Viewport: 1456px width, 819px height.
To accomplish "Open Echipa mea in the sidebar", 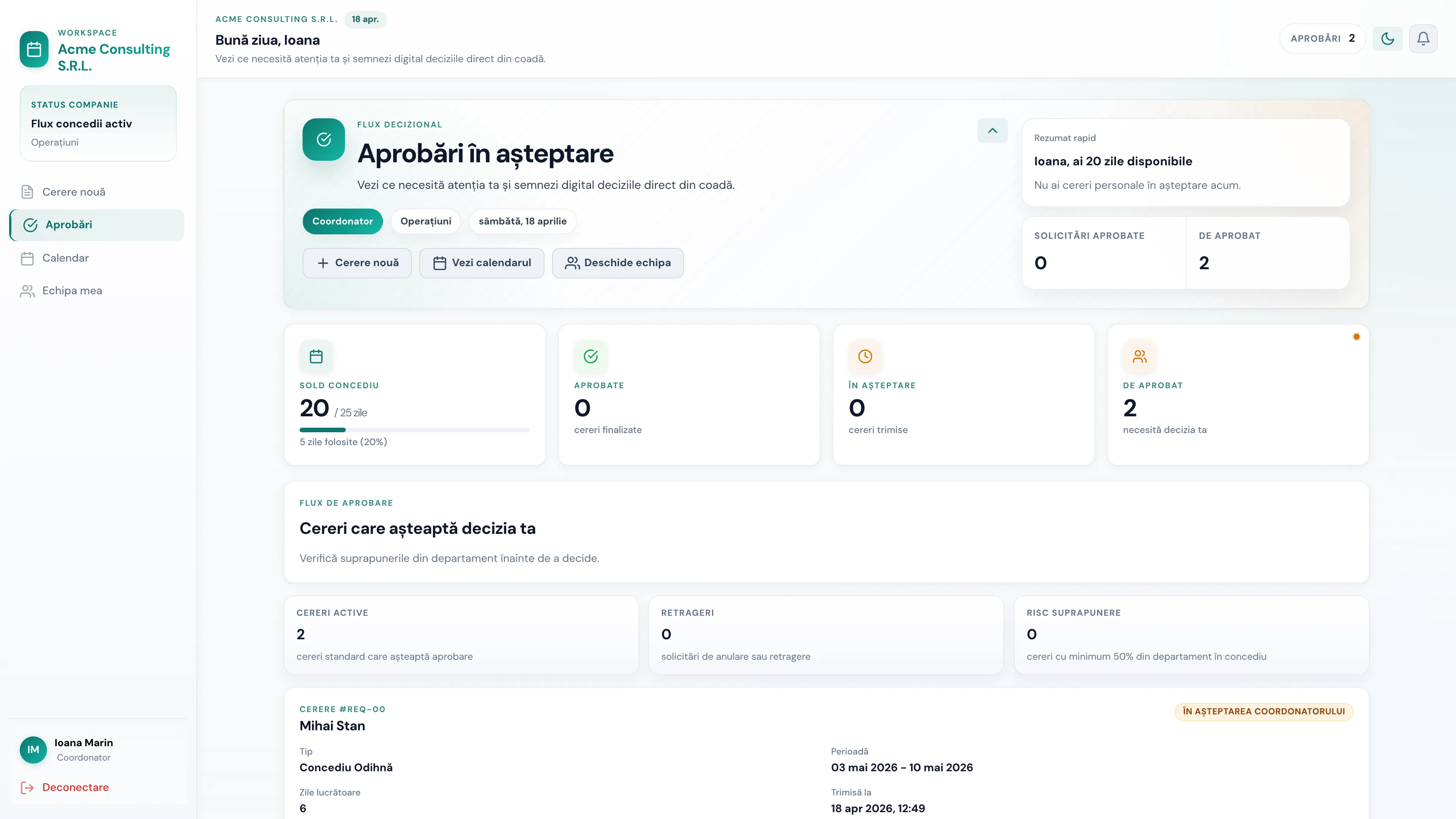I will [97, 290].
